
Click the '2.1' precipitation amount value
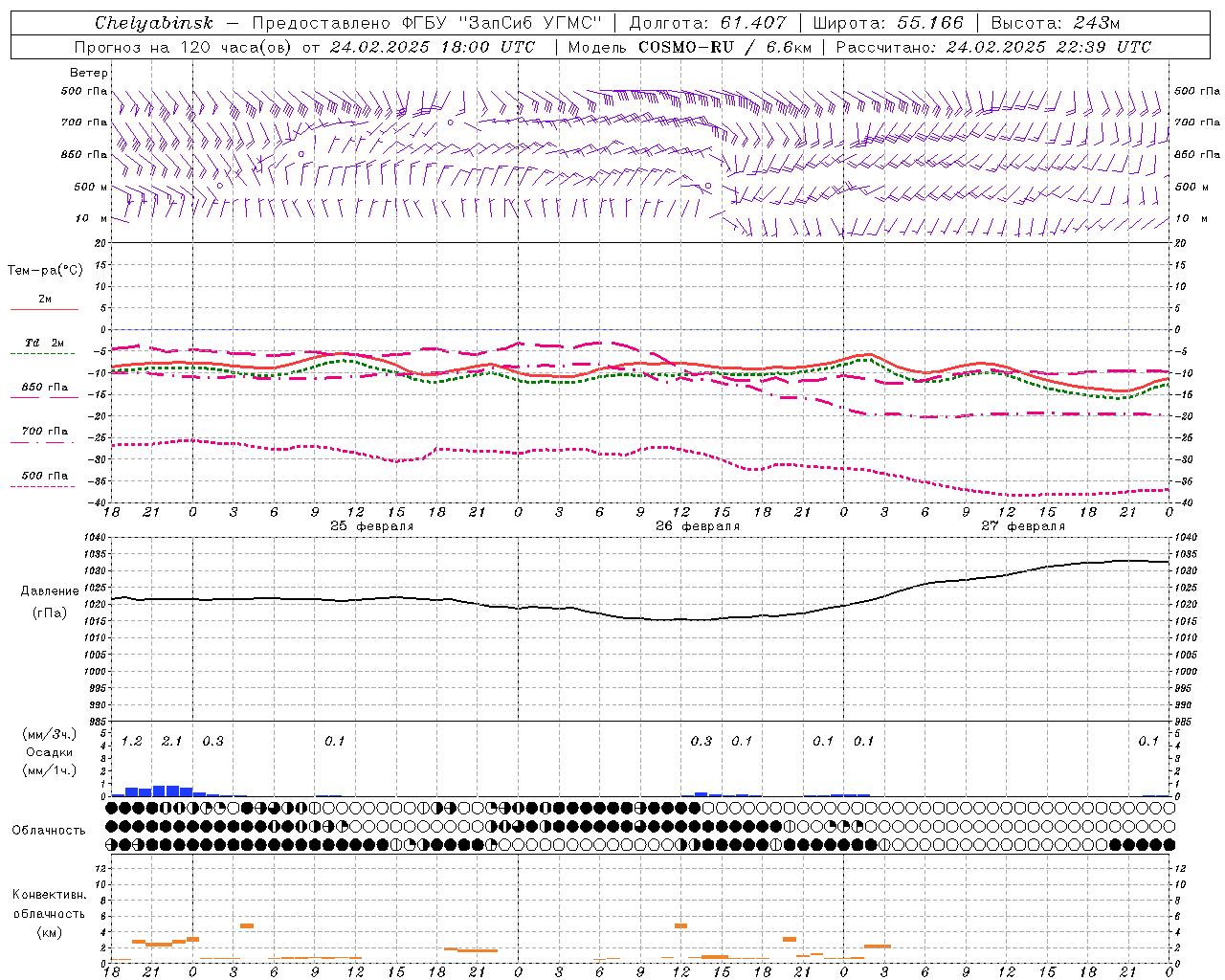pos(172,741)
